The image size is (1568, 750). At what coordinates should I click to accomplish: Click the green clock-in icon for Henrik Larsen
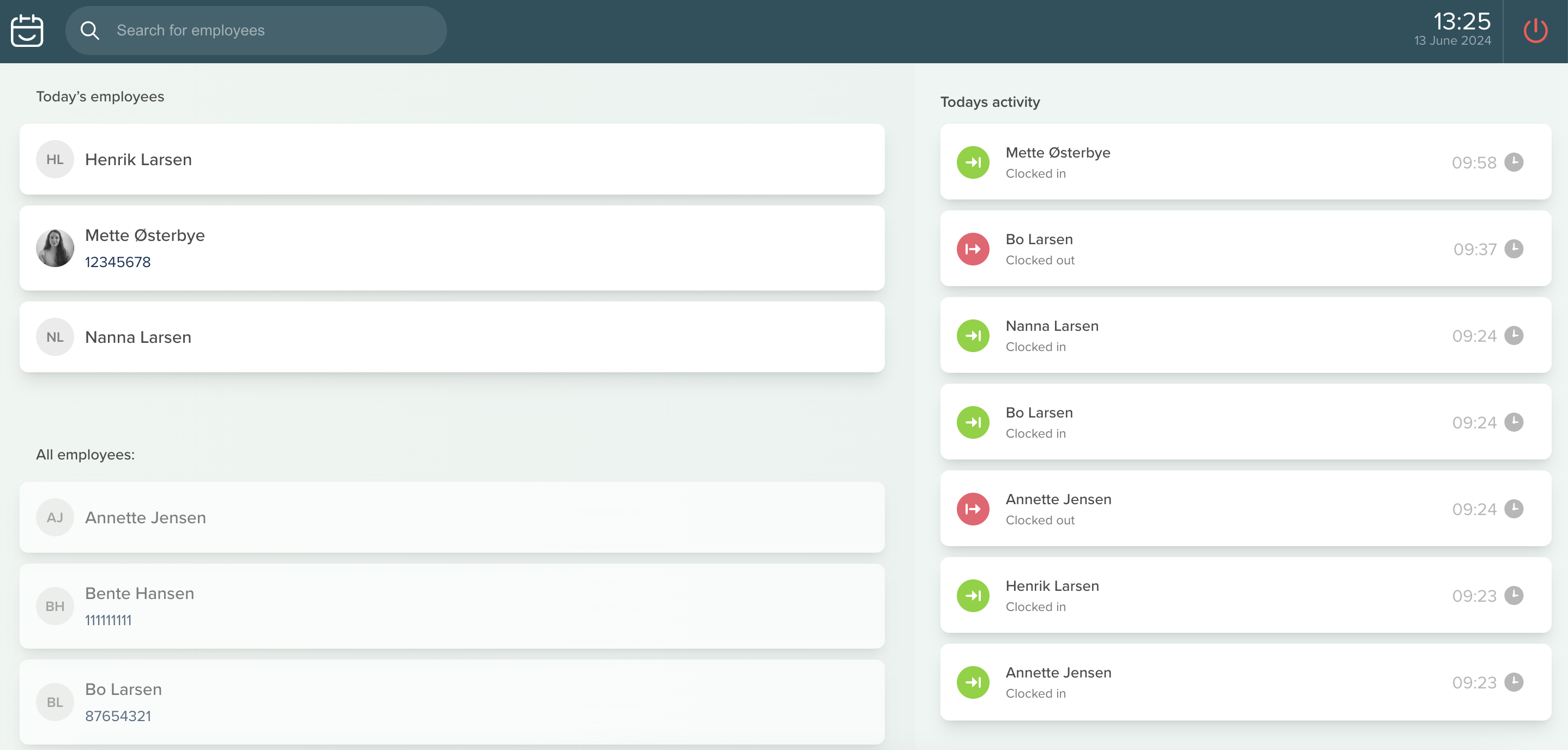coord(974,596)
